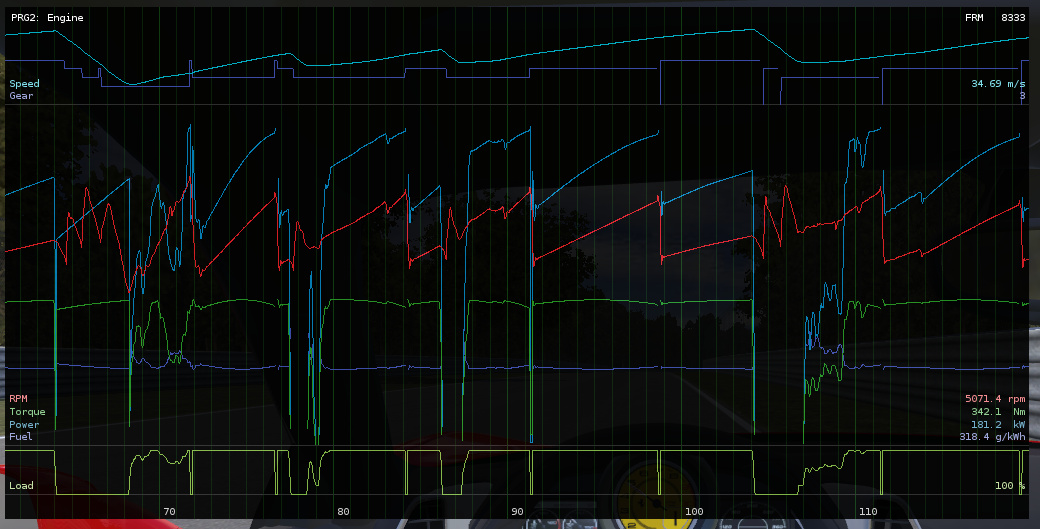Select the Power legend label
Image resolution: width=1040 pixels, height=529 pixels.
[x=25, y=424]
